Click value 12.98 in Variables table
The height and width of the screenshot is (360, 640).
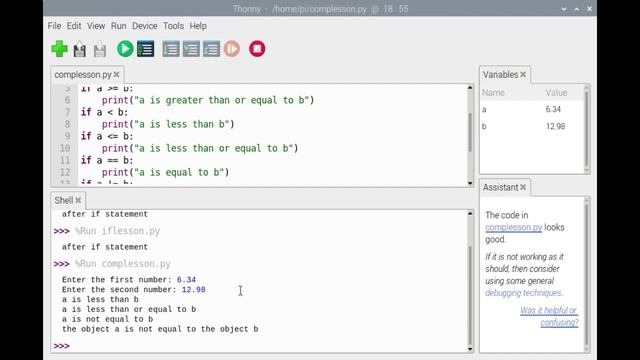coord(556,127)
